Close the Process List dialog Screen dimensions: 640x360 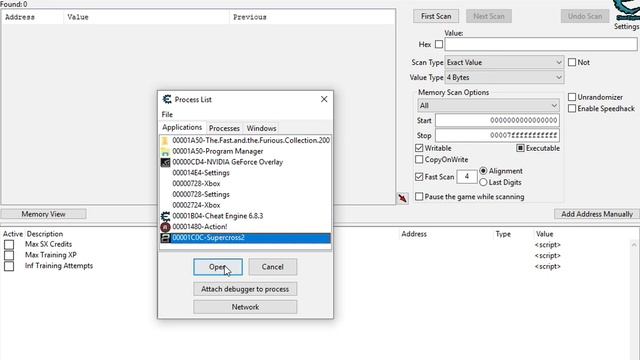tap(324, 99)
